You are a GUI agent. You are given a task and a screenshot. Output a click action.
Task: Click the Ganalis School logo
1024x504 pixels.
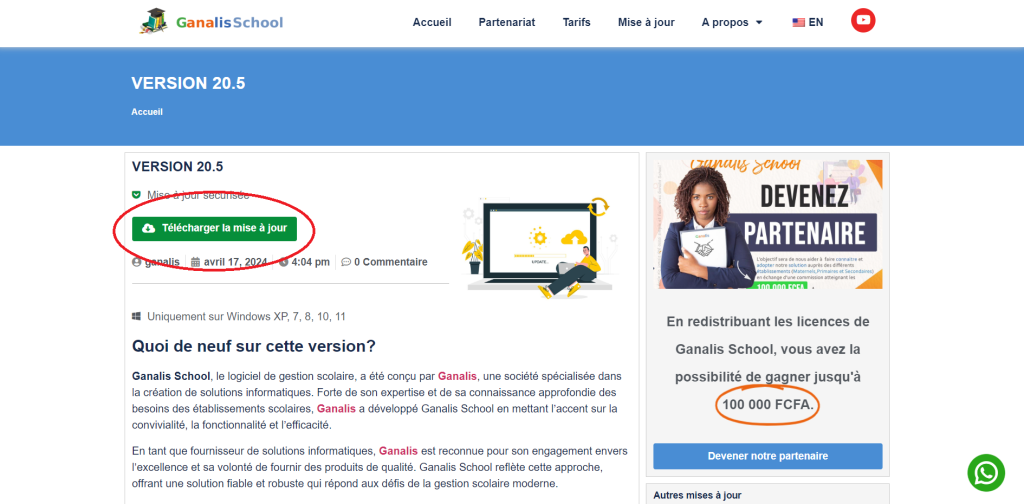pos(211,22)
